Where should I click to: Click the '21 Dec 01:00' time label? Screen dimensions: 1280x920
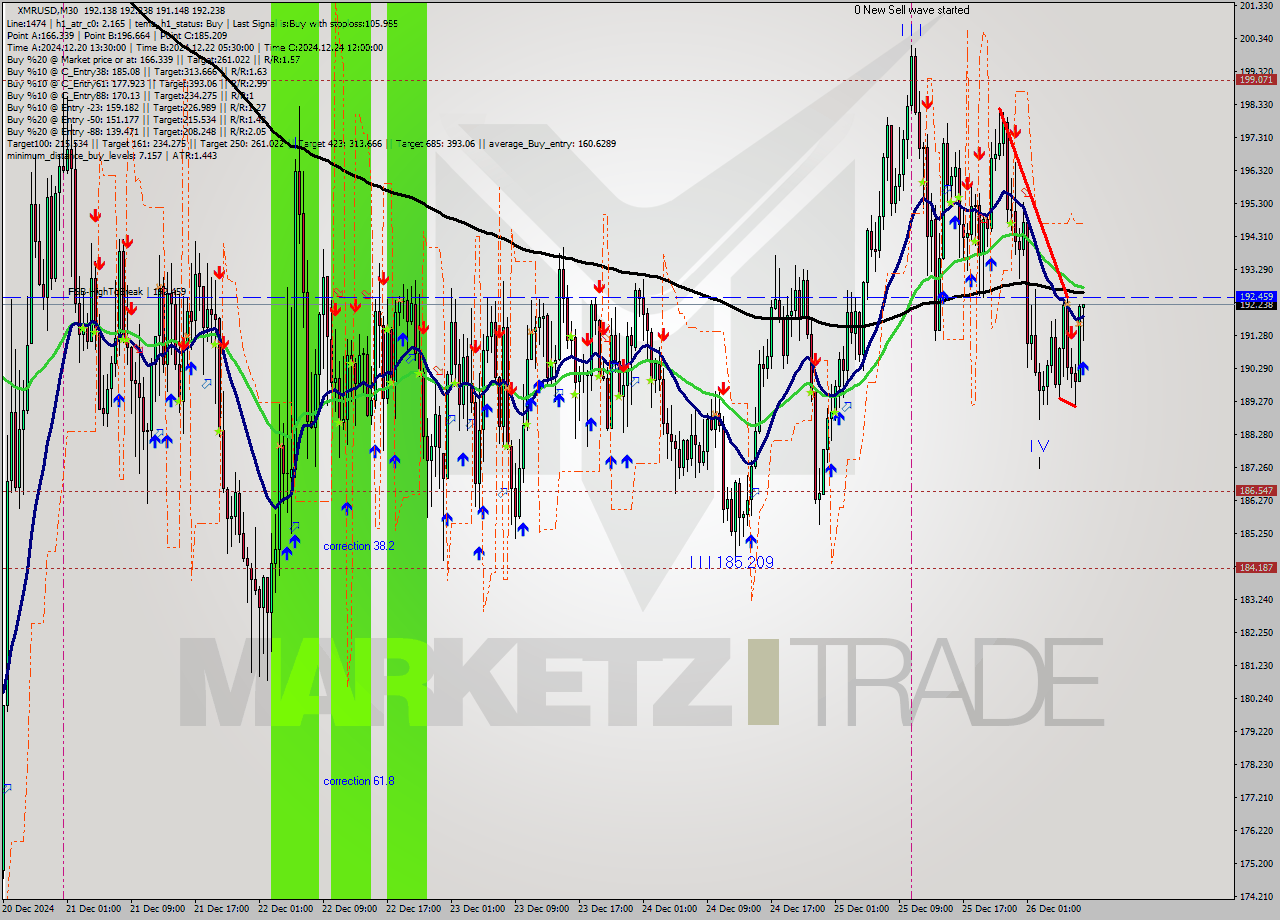tap(93, 909)
